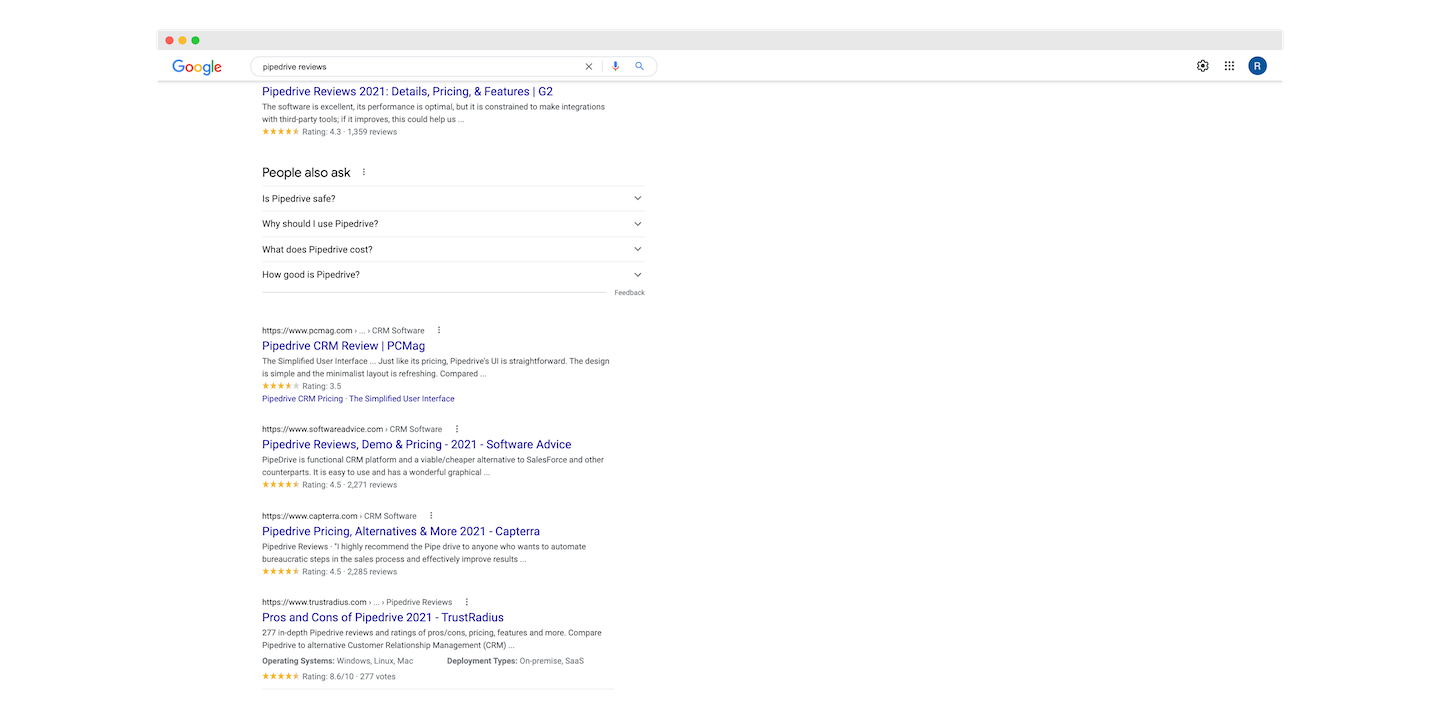Open the Google apps grid
Screen dimensions: 1440x722
pos(1230,66)
